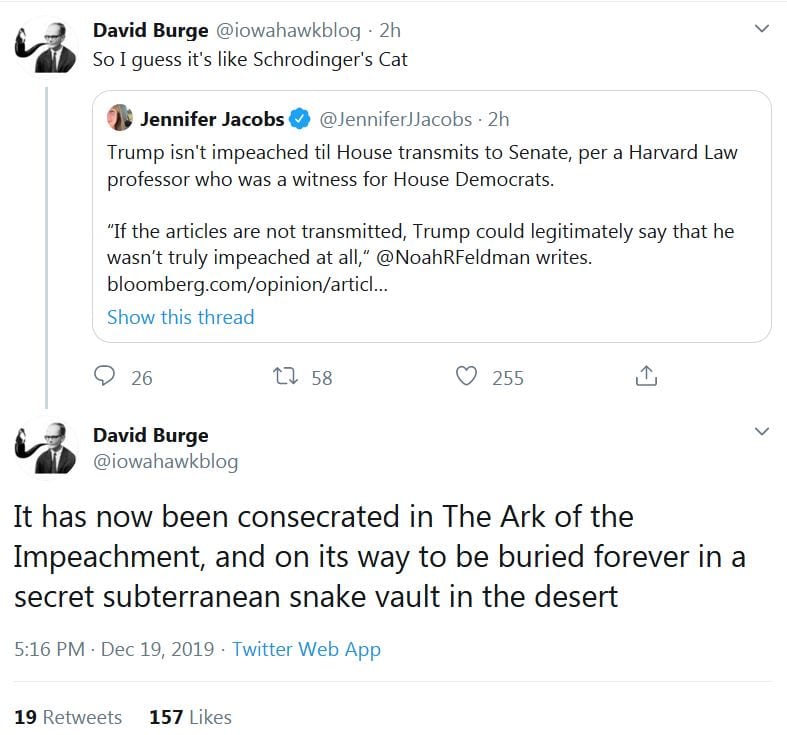View the 157 Likes list
This screenshot has width=787, height=735.
(190, 717)
